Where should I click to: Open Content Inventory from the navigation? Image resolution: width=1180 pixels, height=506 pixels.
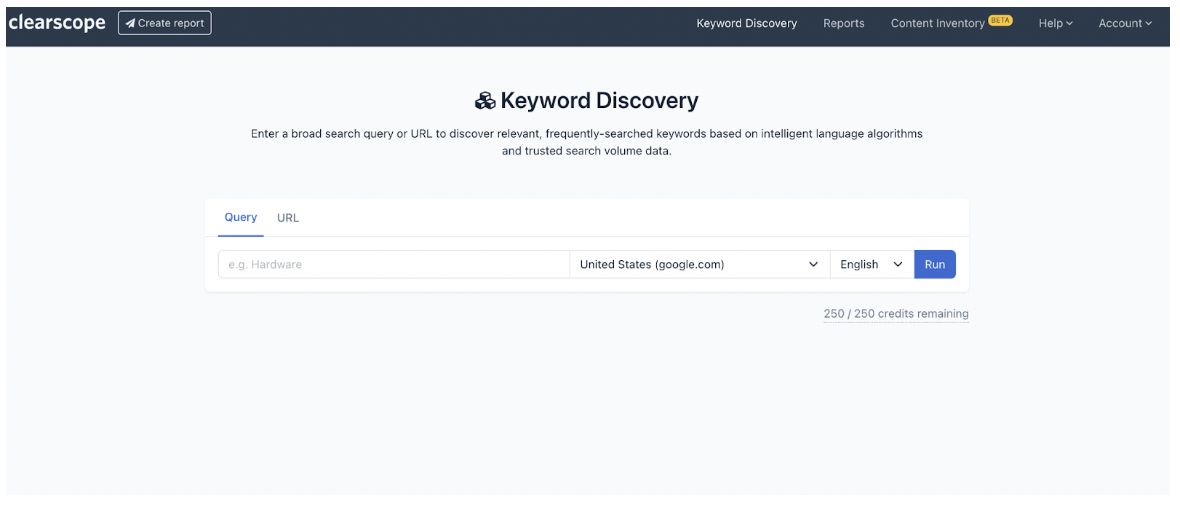click(938, 23)
